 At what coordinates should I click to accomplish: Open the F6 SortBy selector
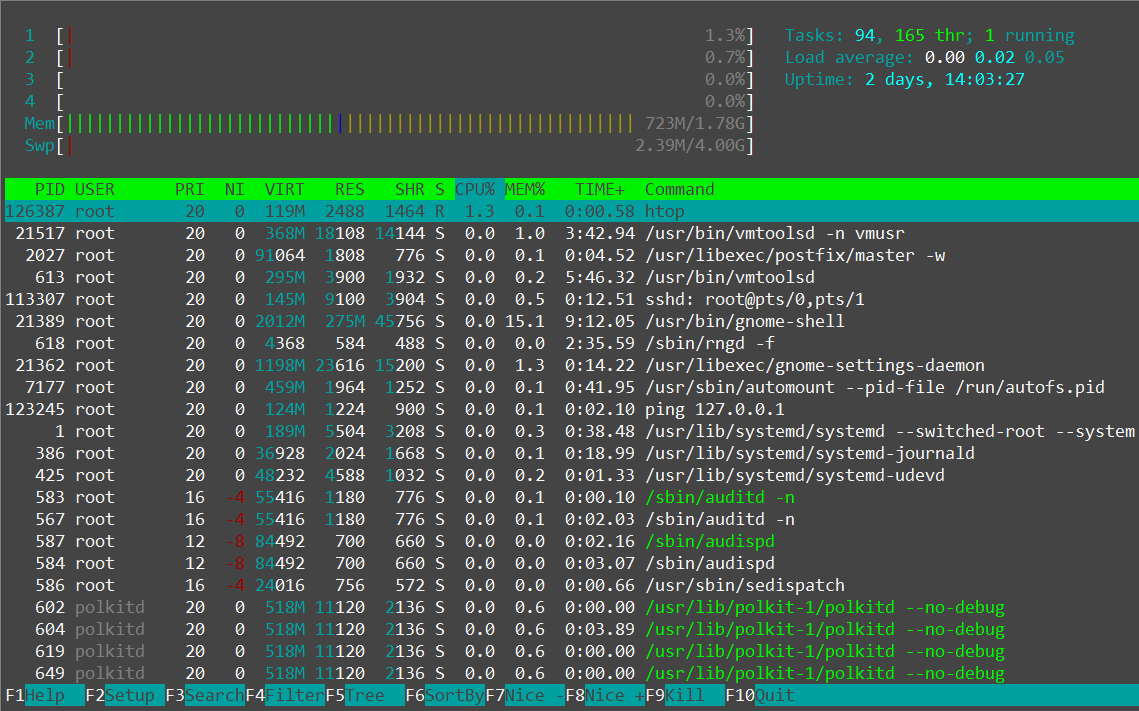click(445, 695)
